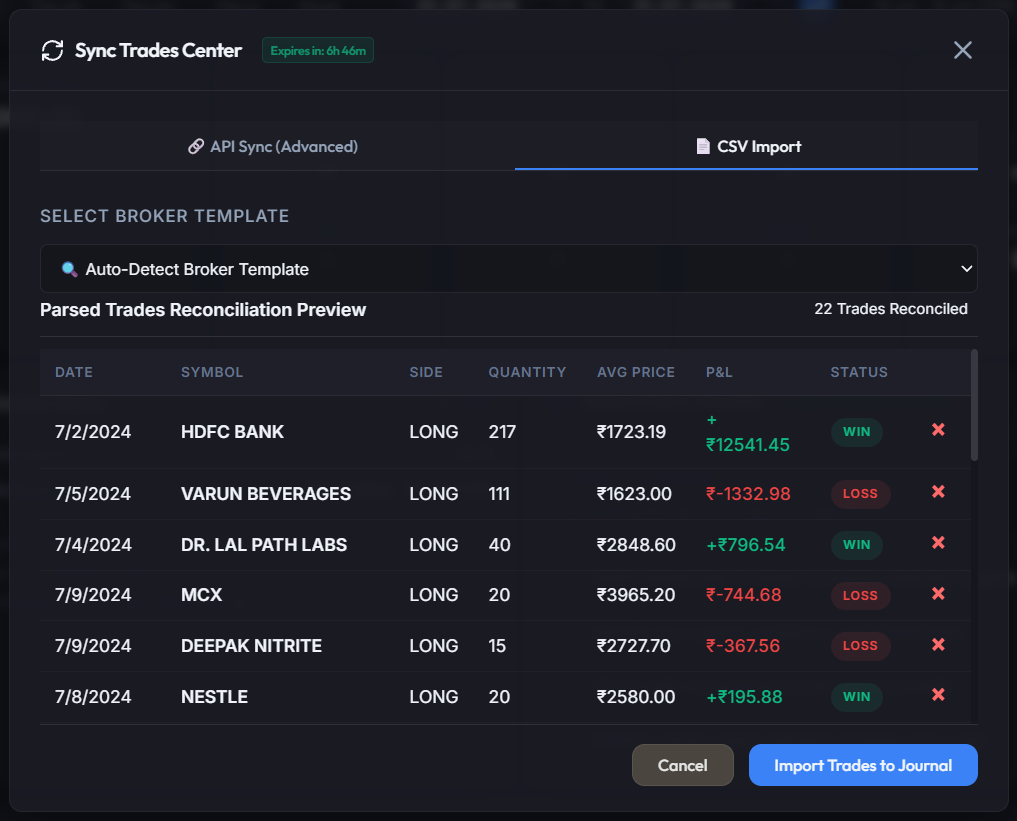Click the link icon on API Sync tab
This screenshot has height=821, width=1017.
[x=196, y=147]
